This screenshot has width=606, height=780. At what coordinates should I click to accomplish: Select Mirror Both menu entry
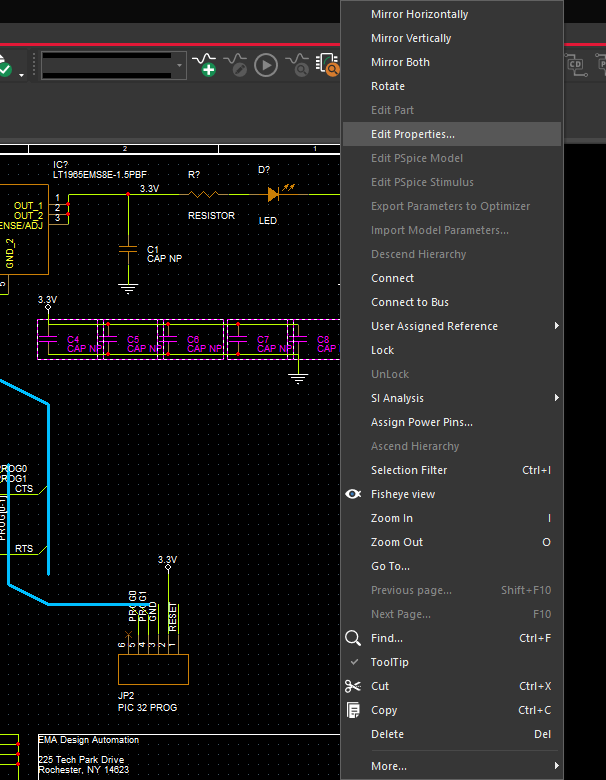pos(452,62)
